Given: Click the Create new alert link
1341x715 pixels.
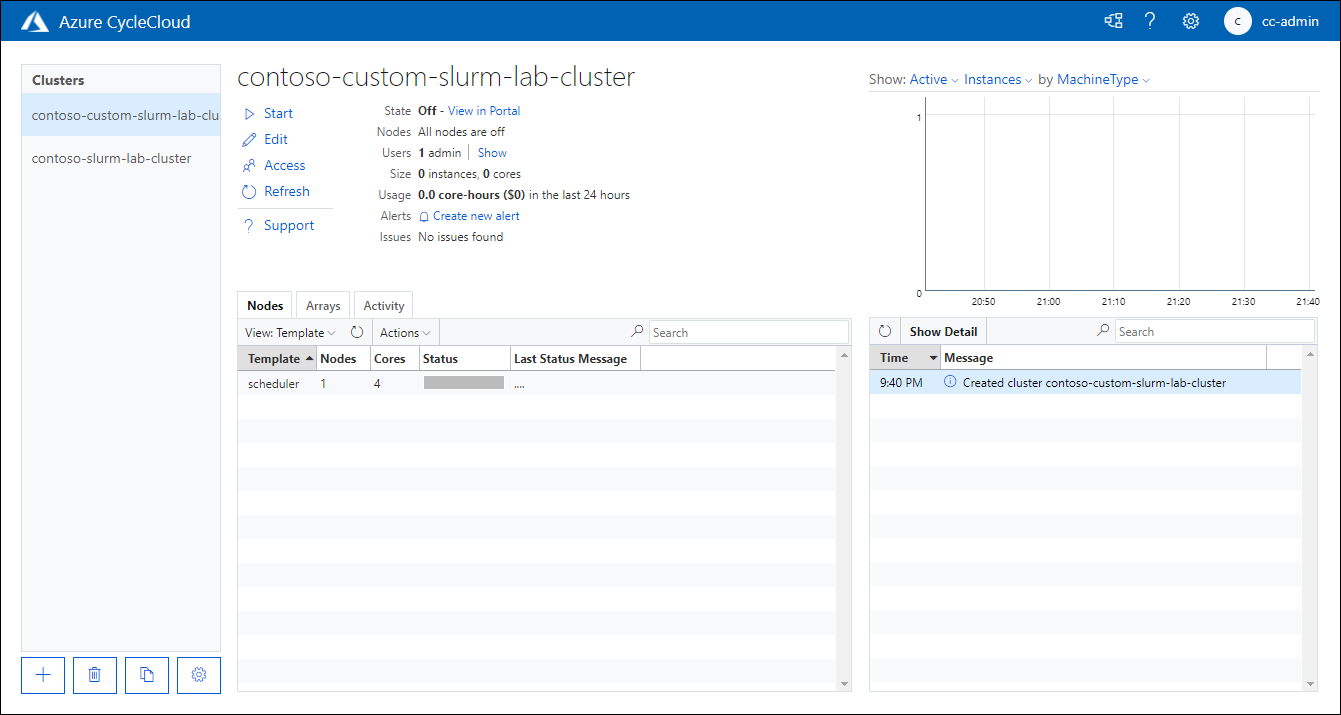Looking at the screenshot, I should (477, 215).
